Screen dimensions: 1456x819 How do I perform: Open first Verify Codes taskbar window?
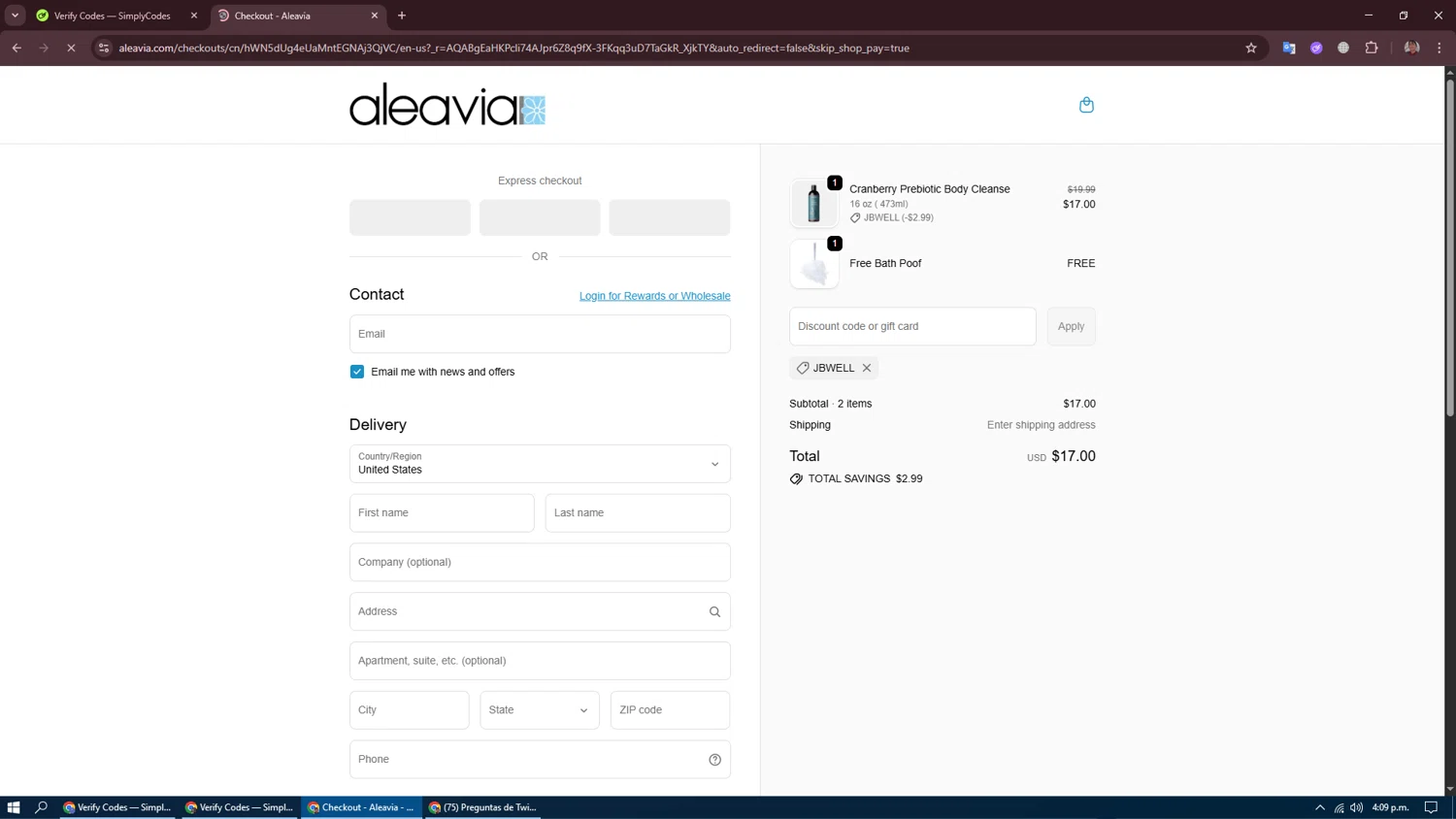117,807
